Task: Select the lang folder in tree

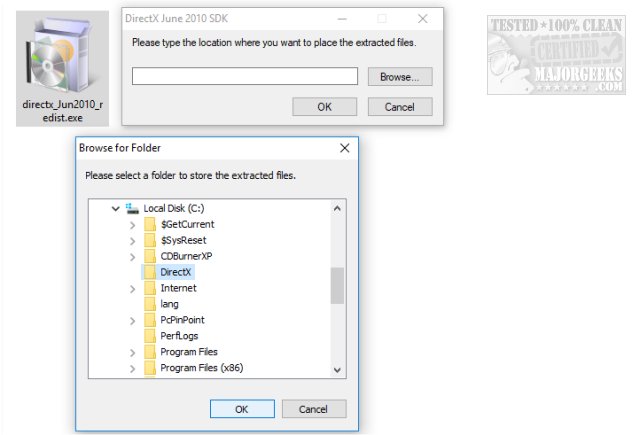Action: point(169,304)
